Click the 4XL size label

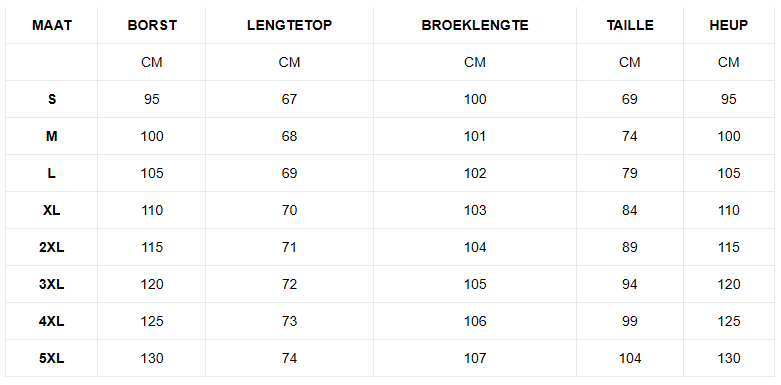pyautogui.click(x=52, y=321)
